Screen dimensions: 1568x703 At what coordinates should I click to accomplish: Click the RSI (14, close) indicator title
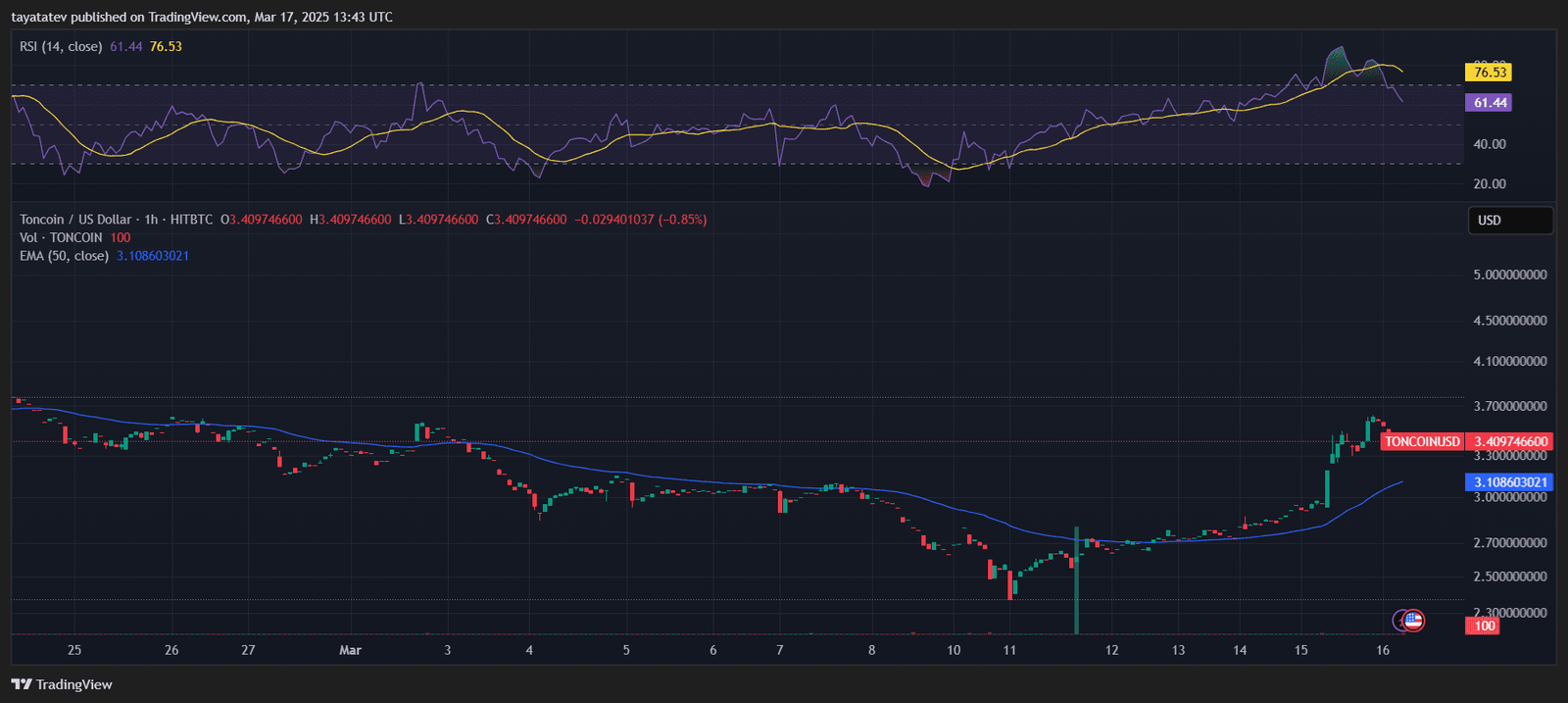(x=61, y=46)
